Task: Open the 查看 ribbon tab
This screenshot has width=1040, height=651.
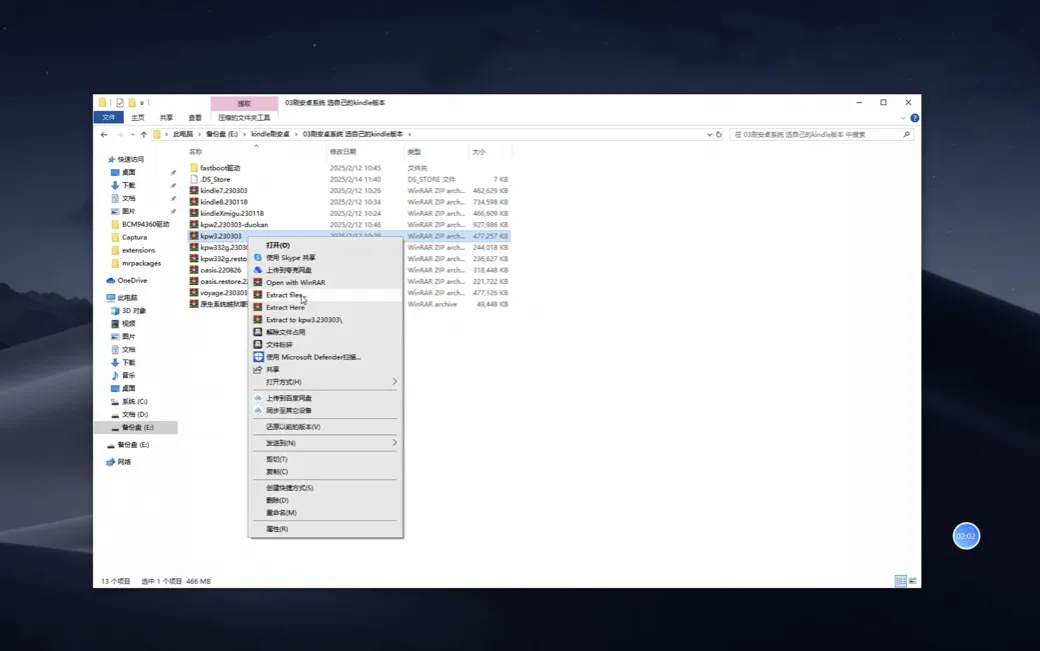Action: pyautogui.click(x=195, y=118)
